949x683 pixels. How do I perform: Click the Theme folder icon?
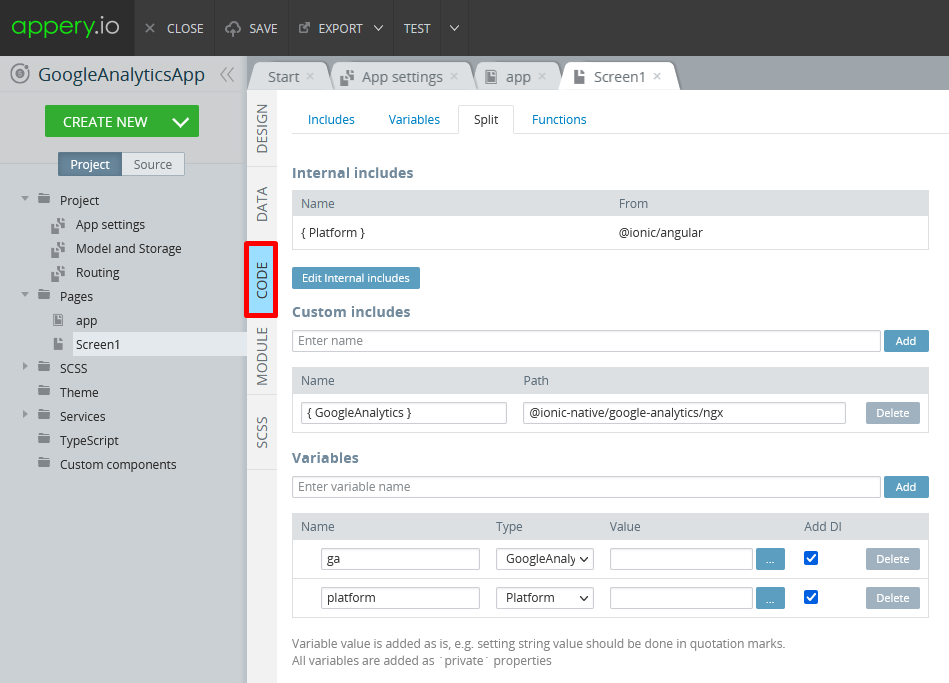44,391
